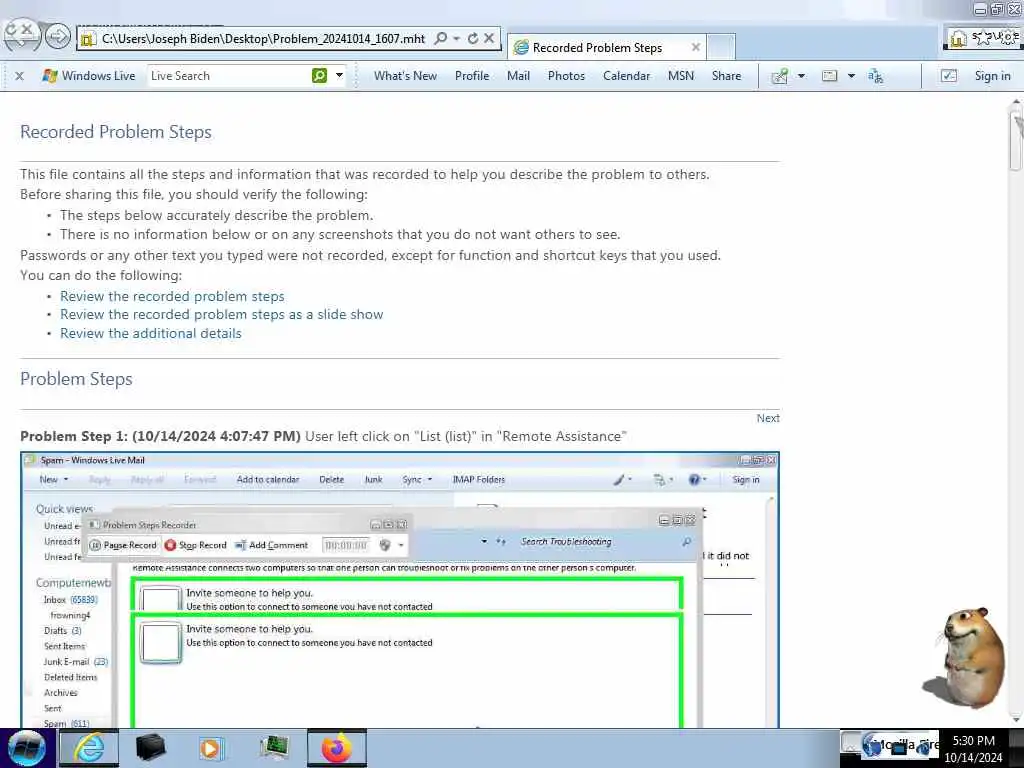Screen dimensions: 1024x768
Task: Click Internet Explorer on the taskbar
Action: (x=89, y=748)
